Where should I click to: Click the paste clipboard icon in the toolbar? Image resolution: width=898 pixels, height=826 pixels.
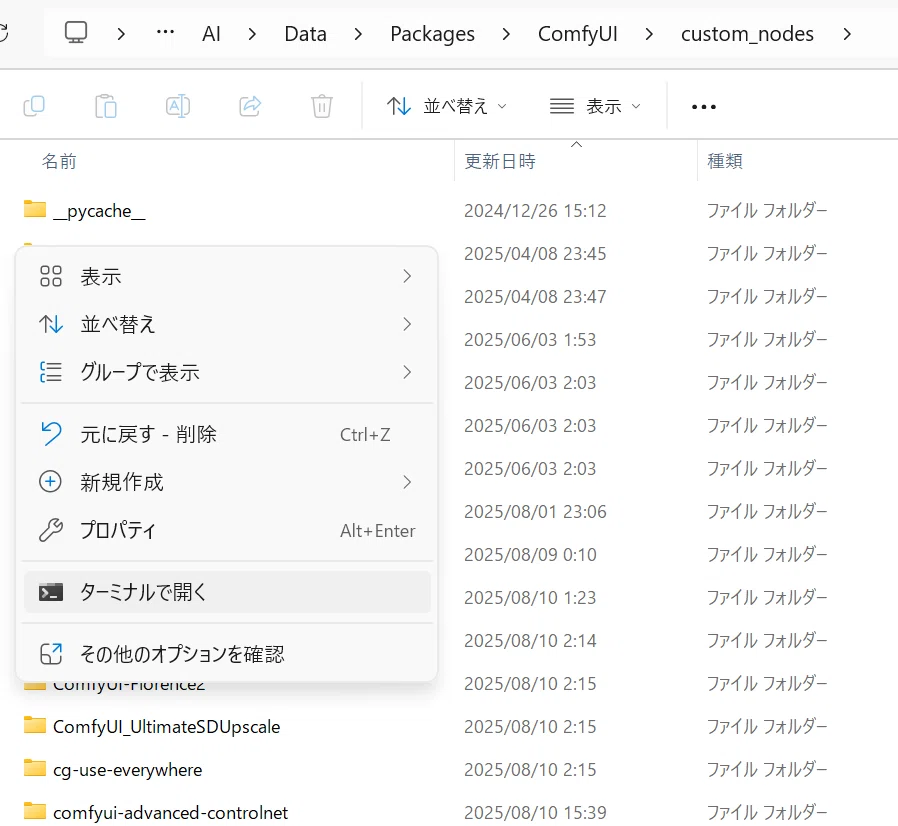[x=106, y=106]
